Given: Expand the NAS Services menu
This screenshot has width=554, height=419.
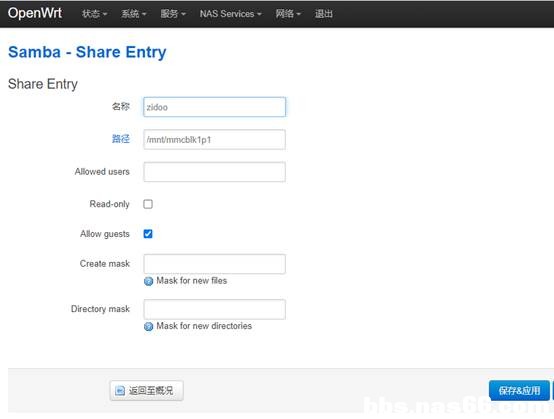Looking at the screenshot, I should pyautogui.click(x=230, y=14).
